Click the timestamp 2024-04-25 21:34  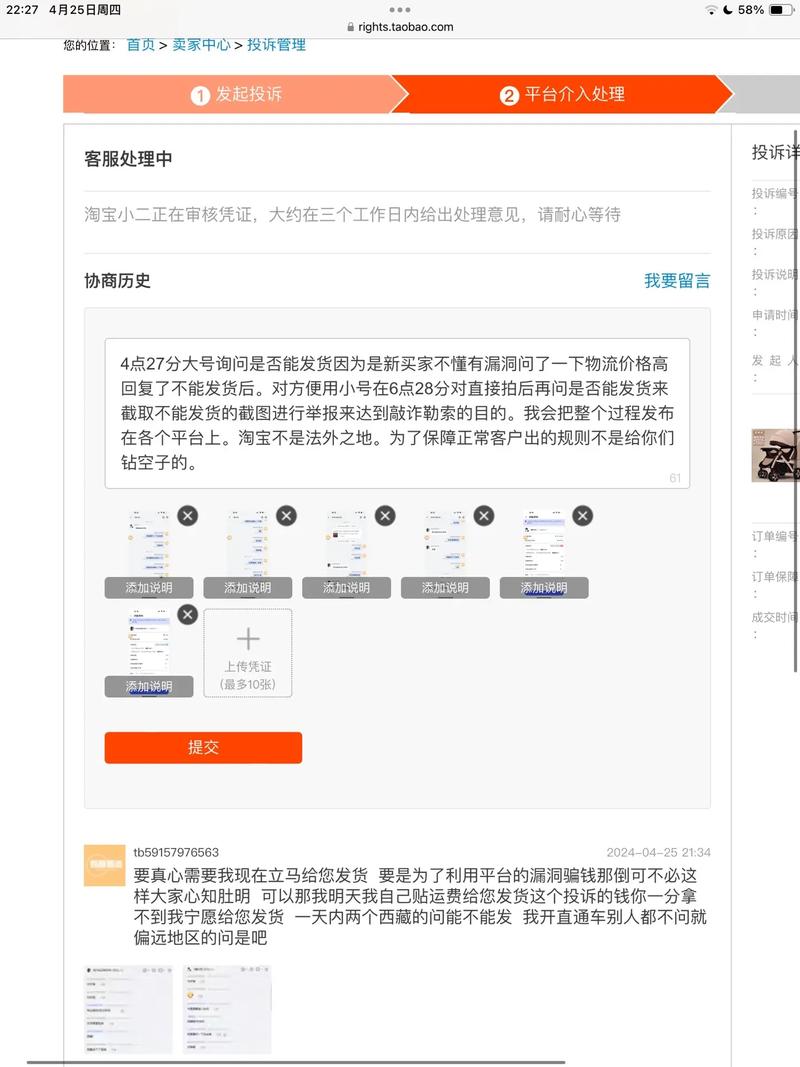tap(659, 853)
